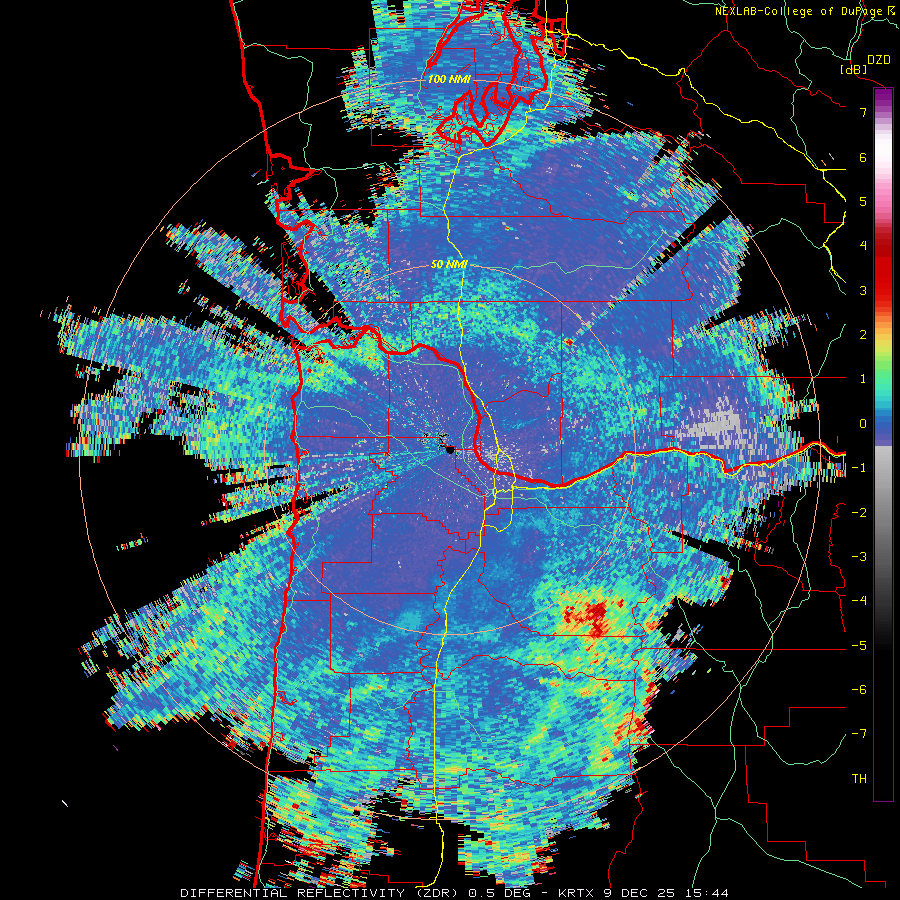Click the "TH" label on the color scale
900x900 pixels.
coord(859,779)
